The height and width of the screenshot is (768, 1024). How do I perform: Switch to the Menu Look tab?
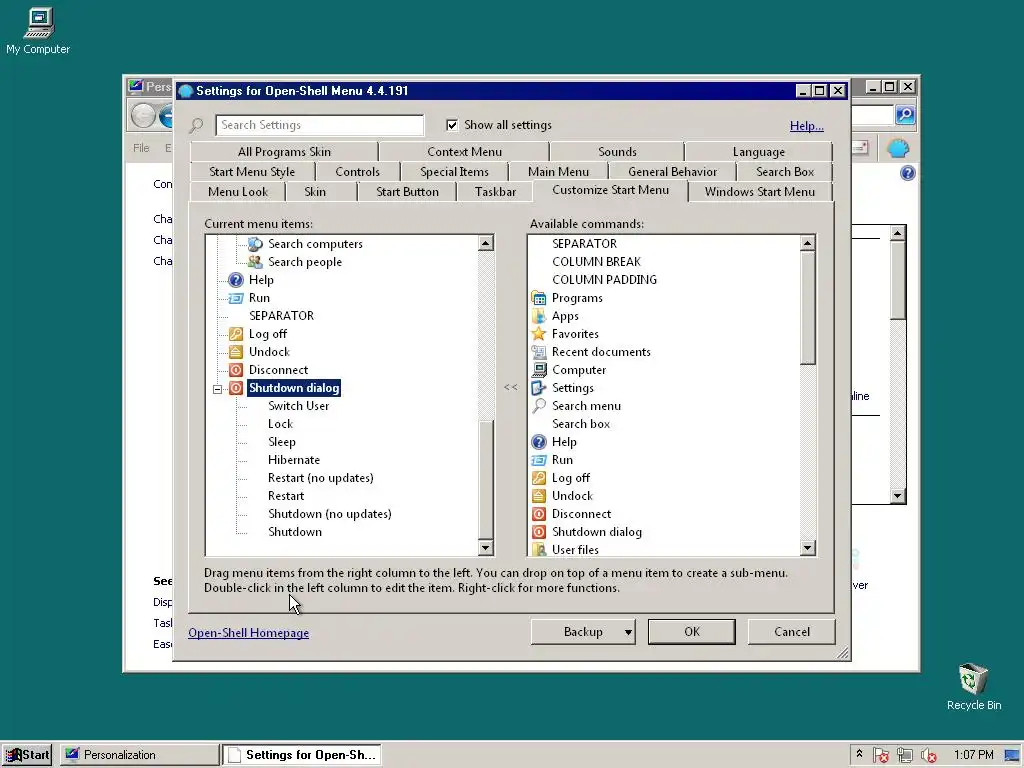(x=238, y=192)
